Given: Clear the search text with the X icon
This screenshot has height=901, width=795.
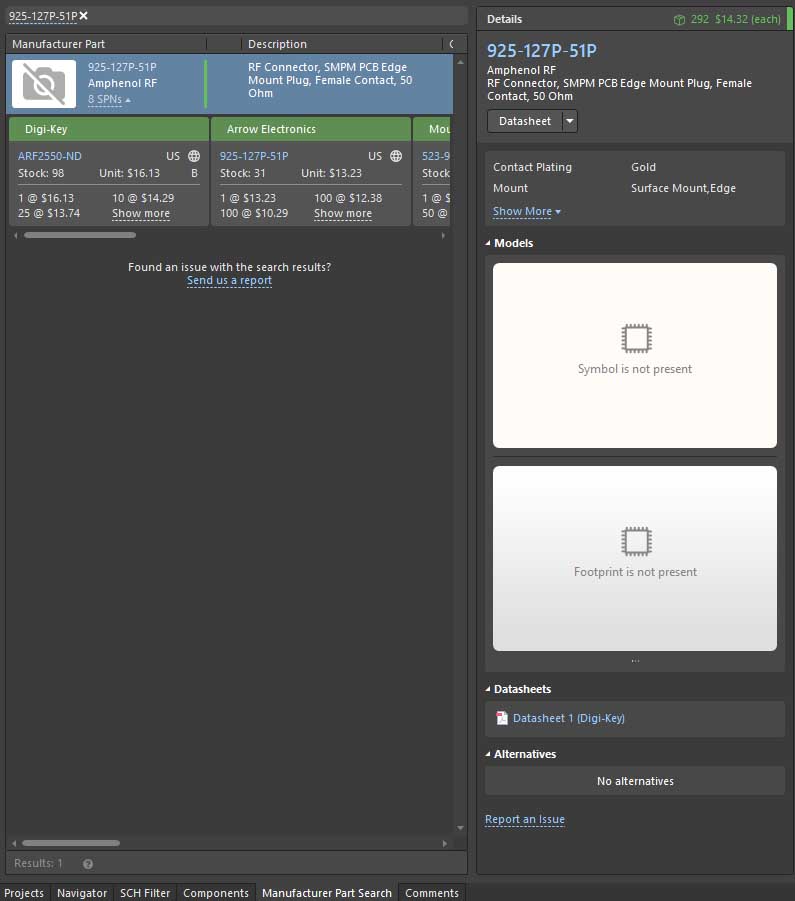Looking at the screenshot, I should (84, 16).
